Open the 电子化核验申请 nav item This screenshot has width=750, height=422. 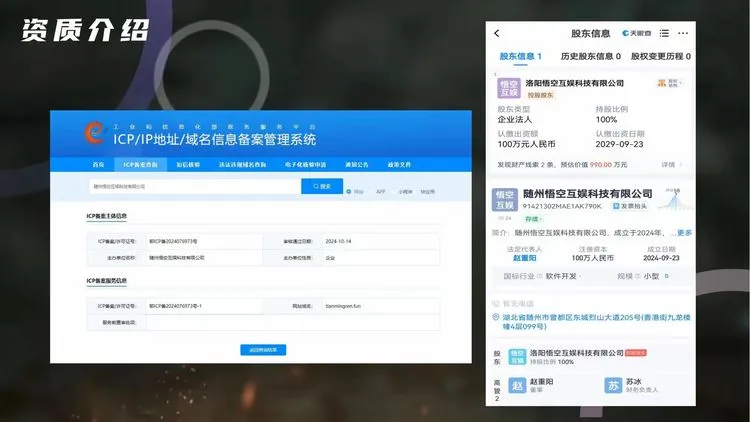click(x=306, y=165)
